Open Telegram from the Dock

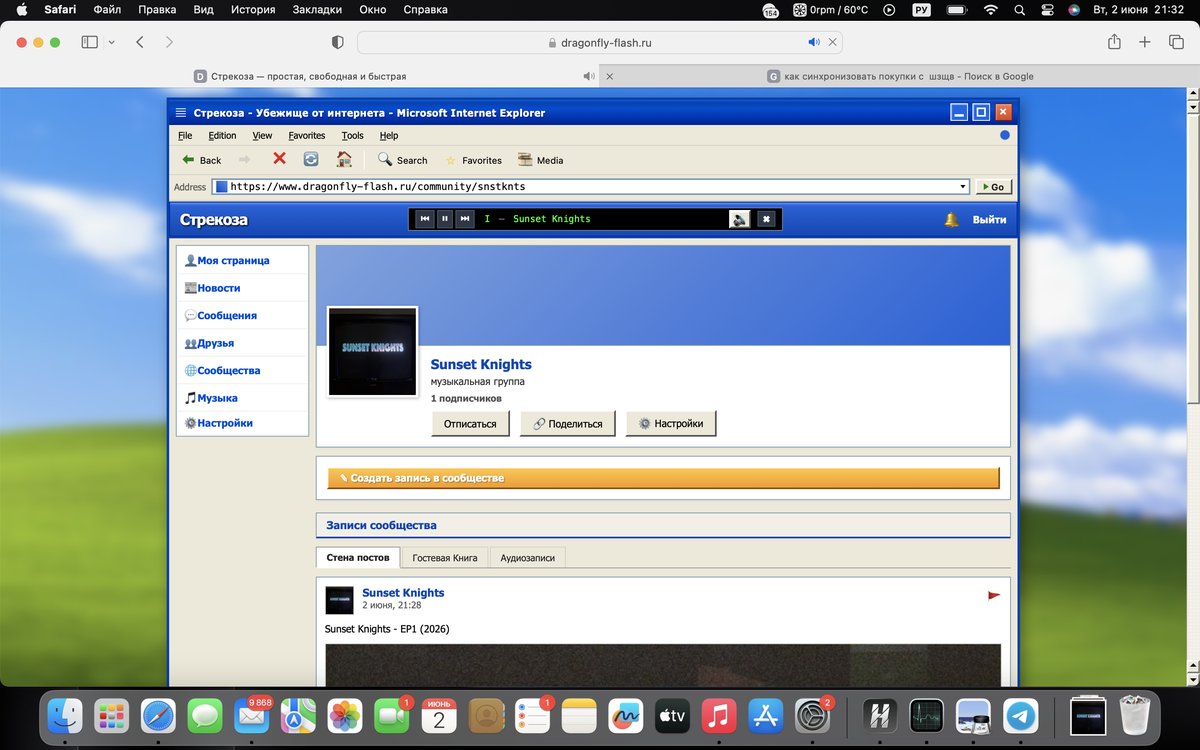[x=1021, y=716]
